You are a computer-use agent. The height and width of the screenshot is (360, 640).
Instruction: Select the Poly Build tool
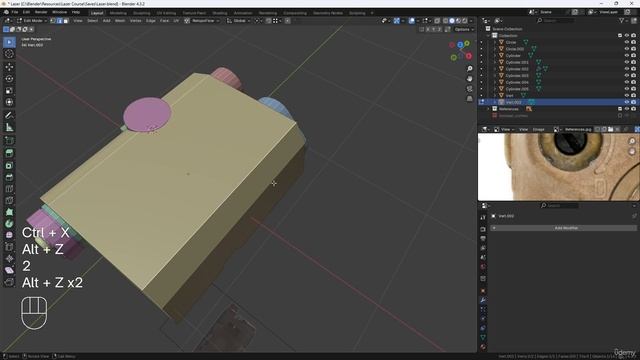coord(9,212)
